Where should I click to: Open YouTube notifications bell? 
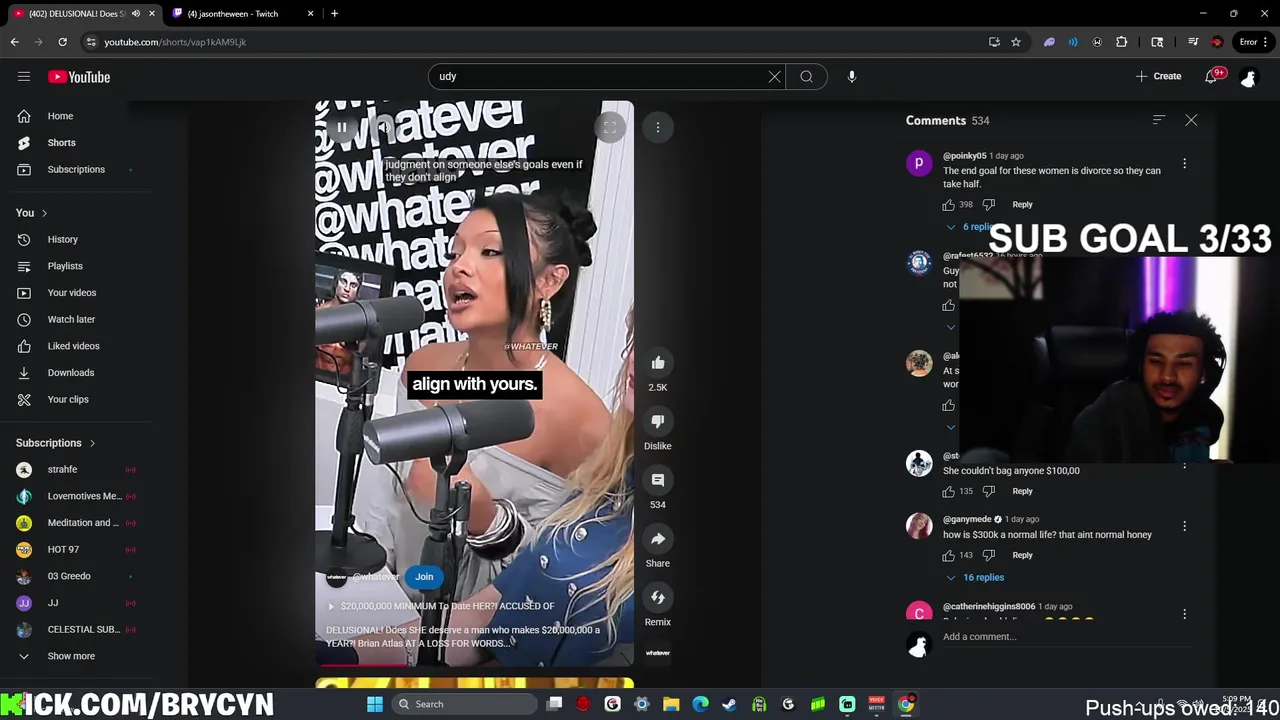pos(1211,76)
